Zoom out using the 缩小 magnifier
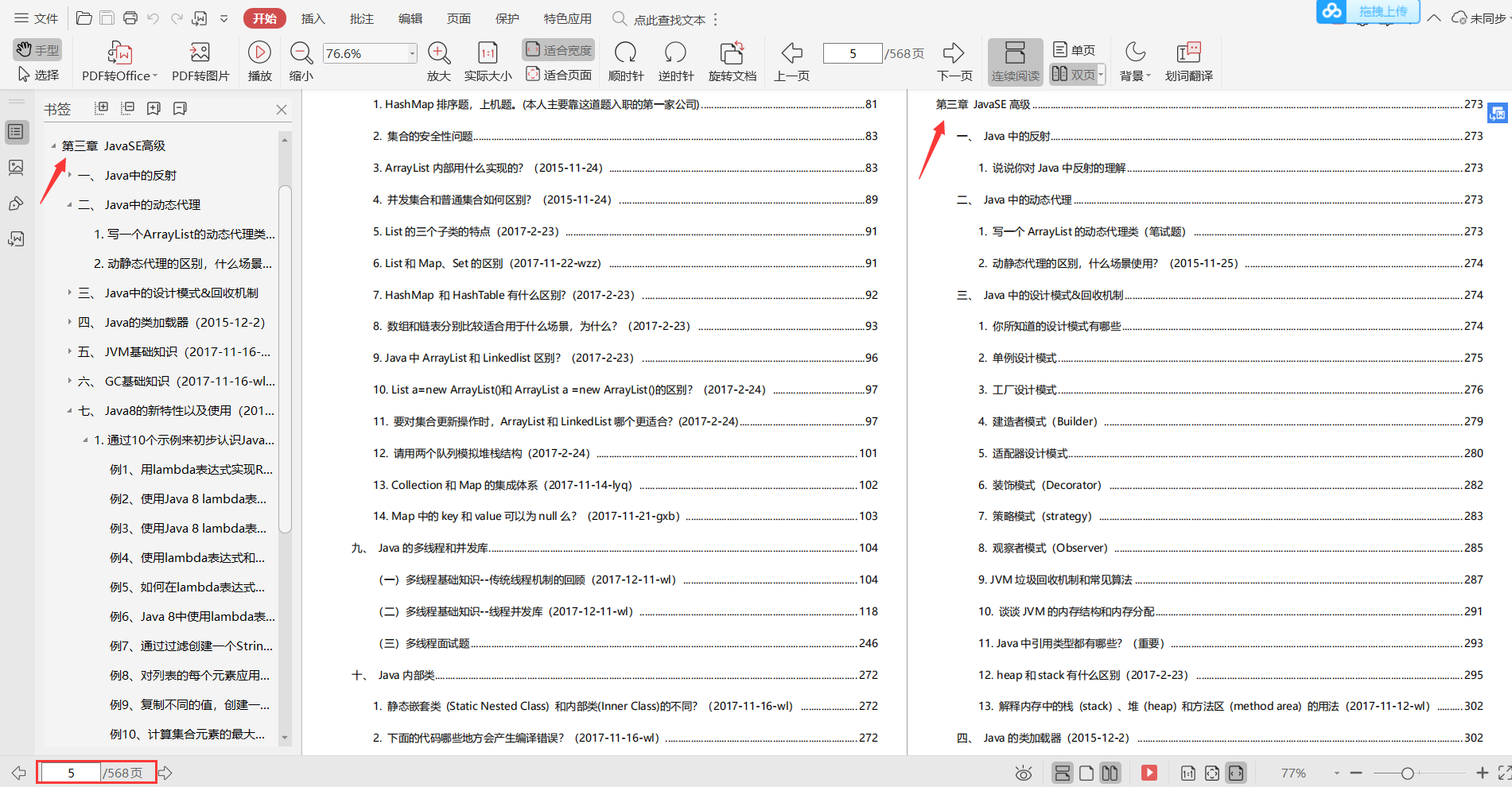 (x=301, y=52)
